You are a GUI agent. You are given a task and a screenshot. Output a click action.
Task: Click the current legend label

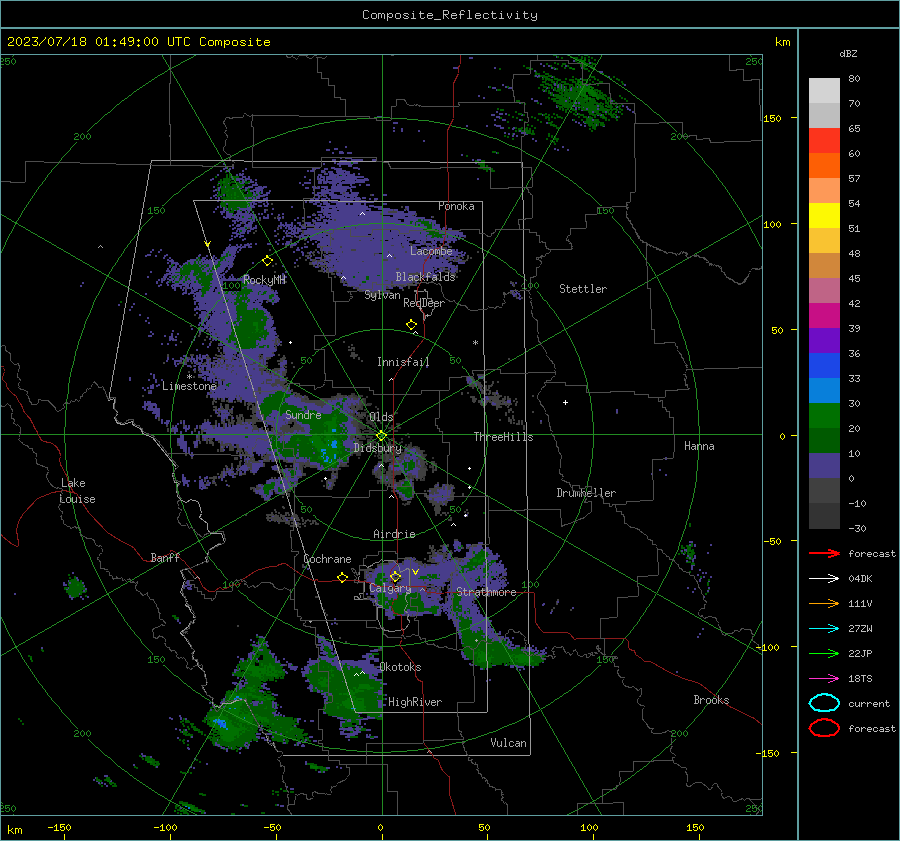(869, 703)
